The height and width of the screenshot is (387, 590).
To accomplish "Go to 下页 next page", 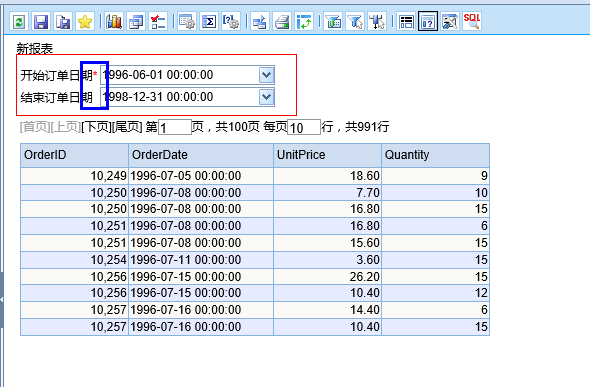I will [x=96, y=127].
